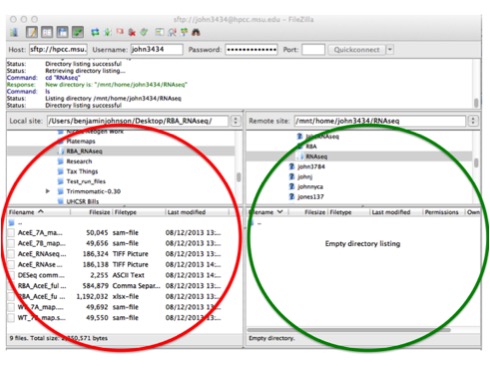This screenshot has width=490, height=369.
Task: Sort remote files by Last modified column
Action: coord(396,212)
